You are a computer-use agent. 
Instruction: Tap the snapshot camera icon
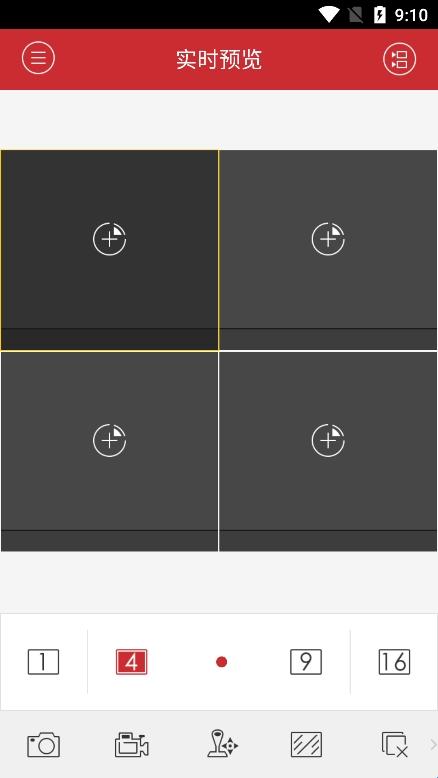click(x=44, y=744)
